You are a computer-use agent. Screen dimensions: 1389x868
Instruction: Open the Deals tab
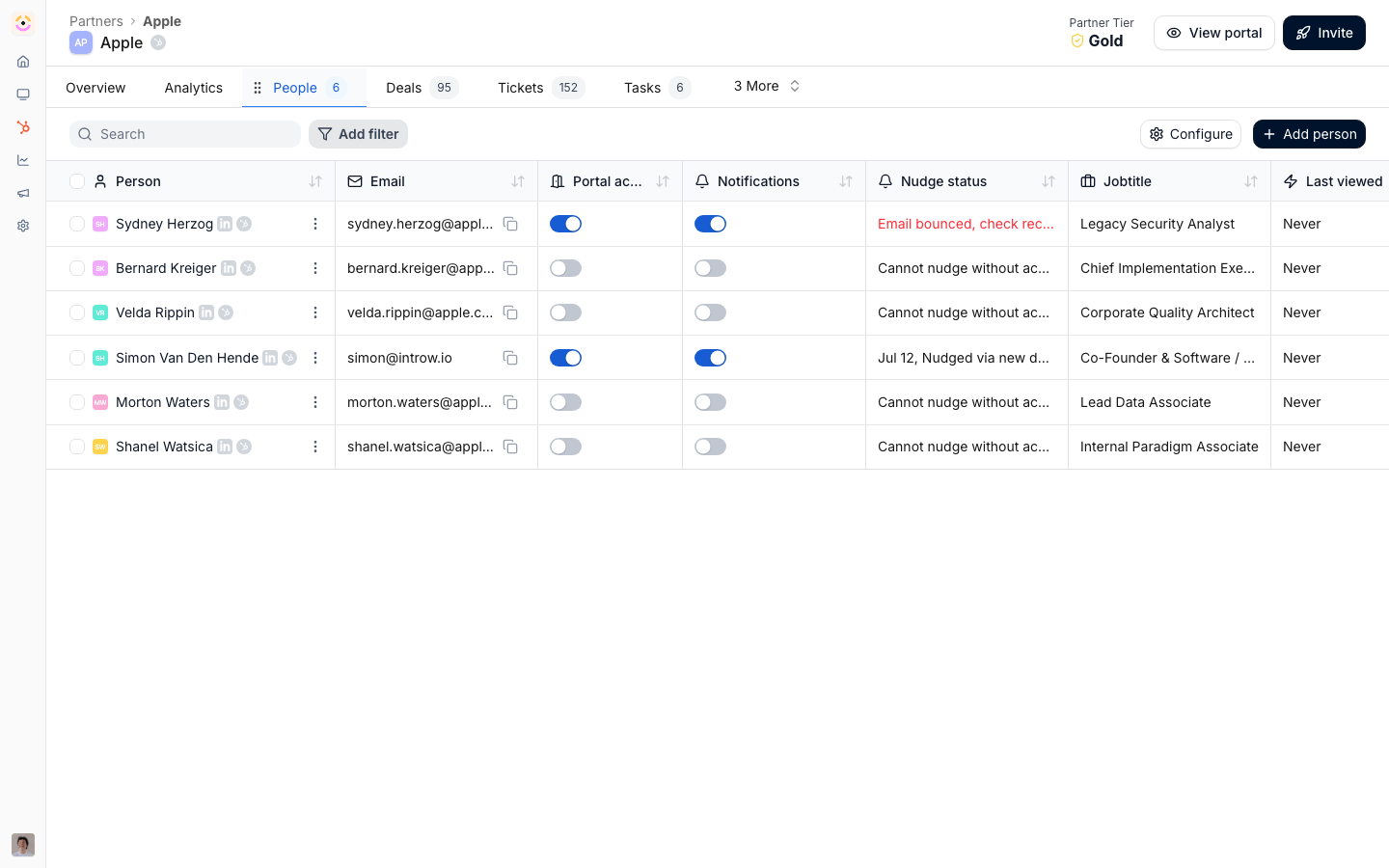click(x=422, y=88)
